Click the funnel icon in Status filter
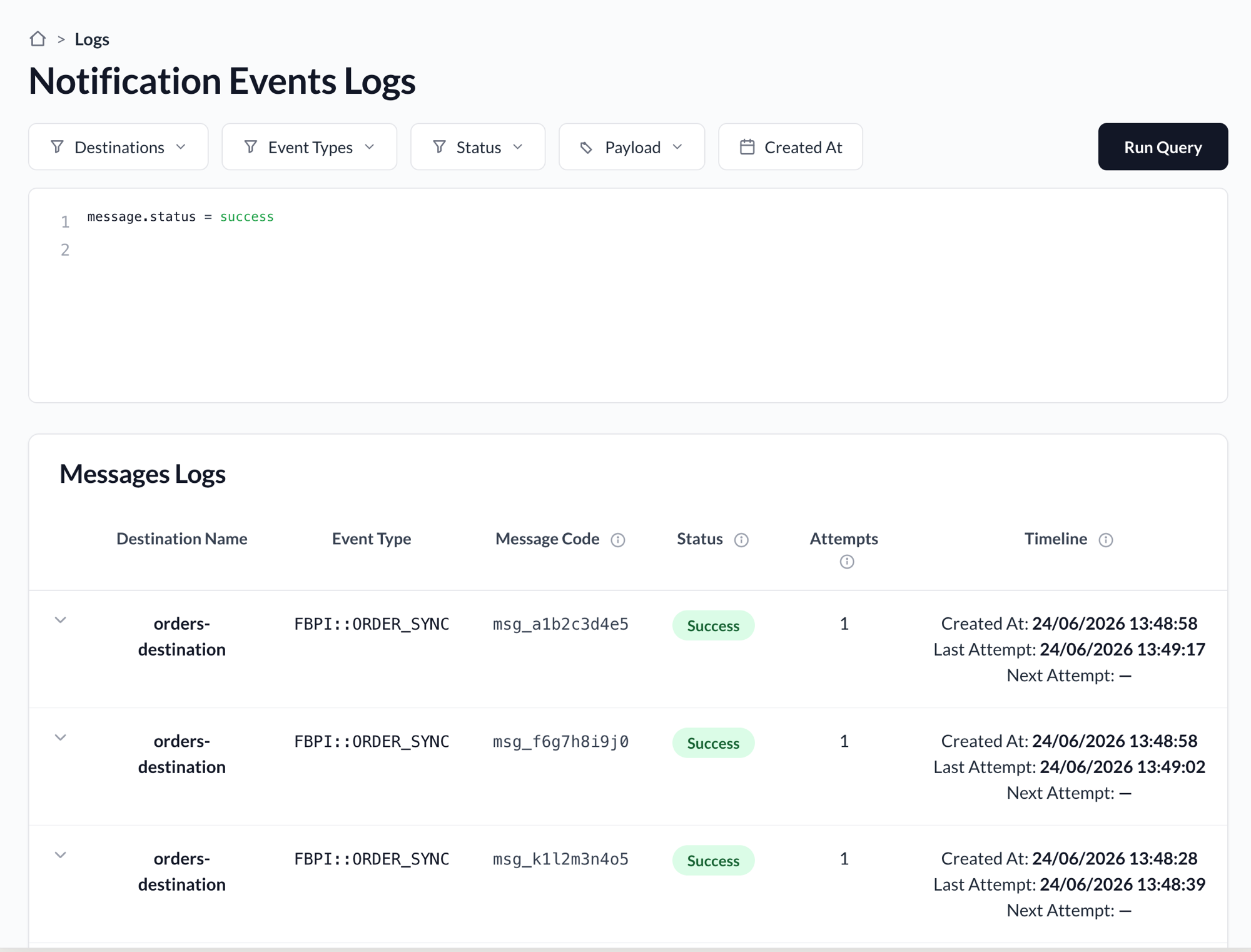 440,147
